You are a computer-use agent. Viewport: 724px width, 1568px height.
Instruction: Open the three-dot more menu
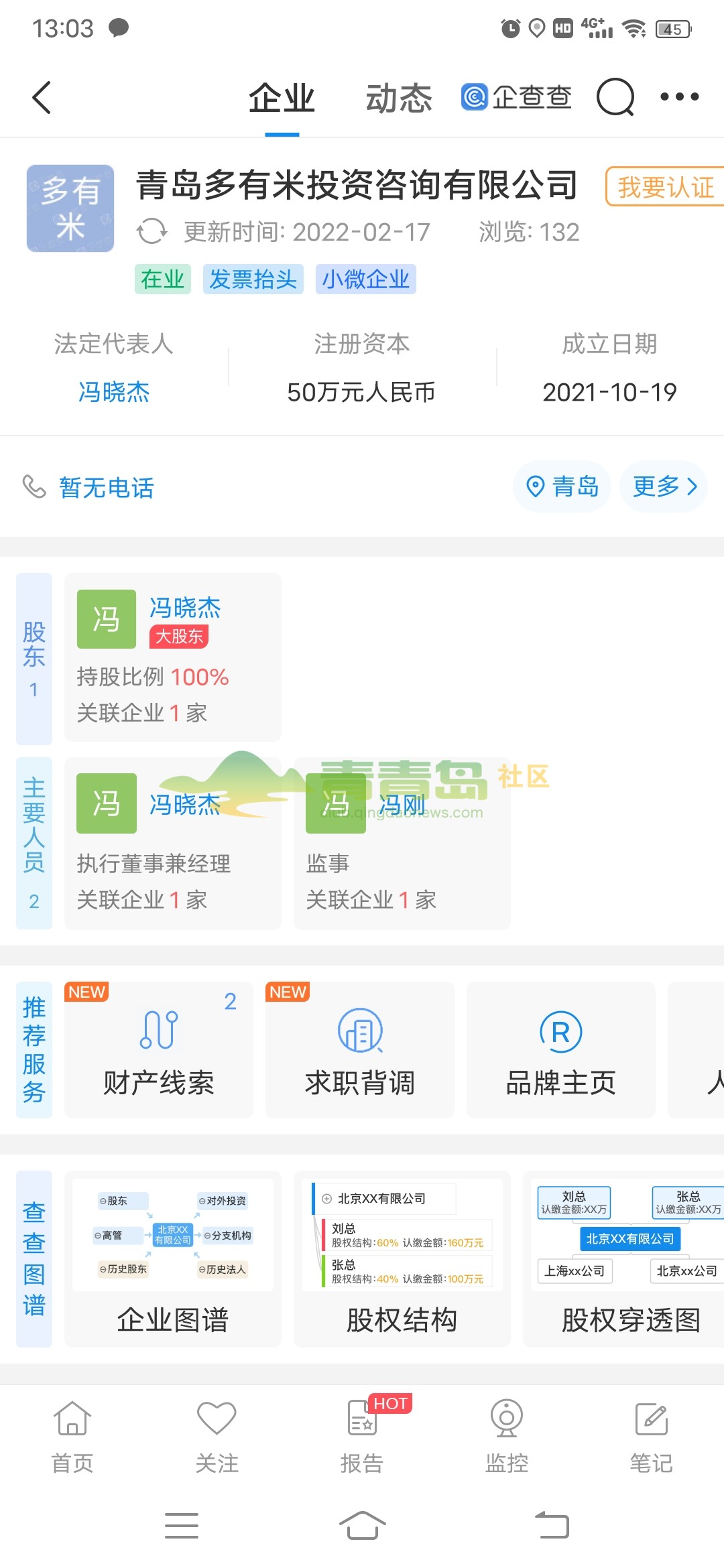click(x=680, y=97)
